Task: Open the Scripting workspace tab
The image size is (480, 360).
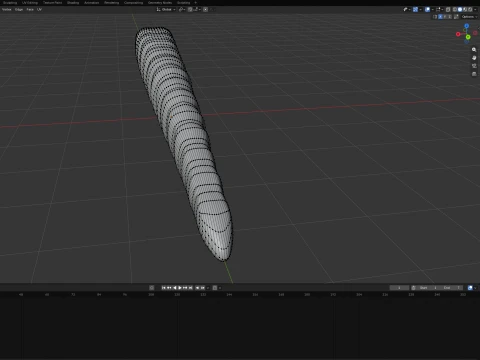Action: (183, 3)
